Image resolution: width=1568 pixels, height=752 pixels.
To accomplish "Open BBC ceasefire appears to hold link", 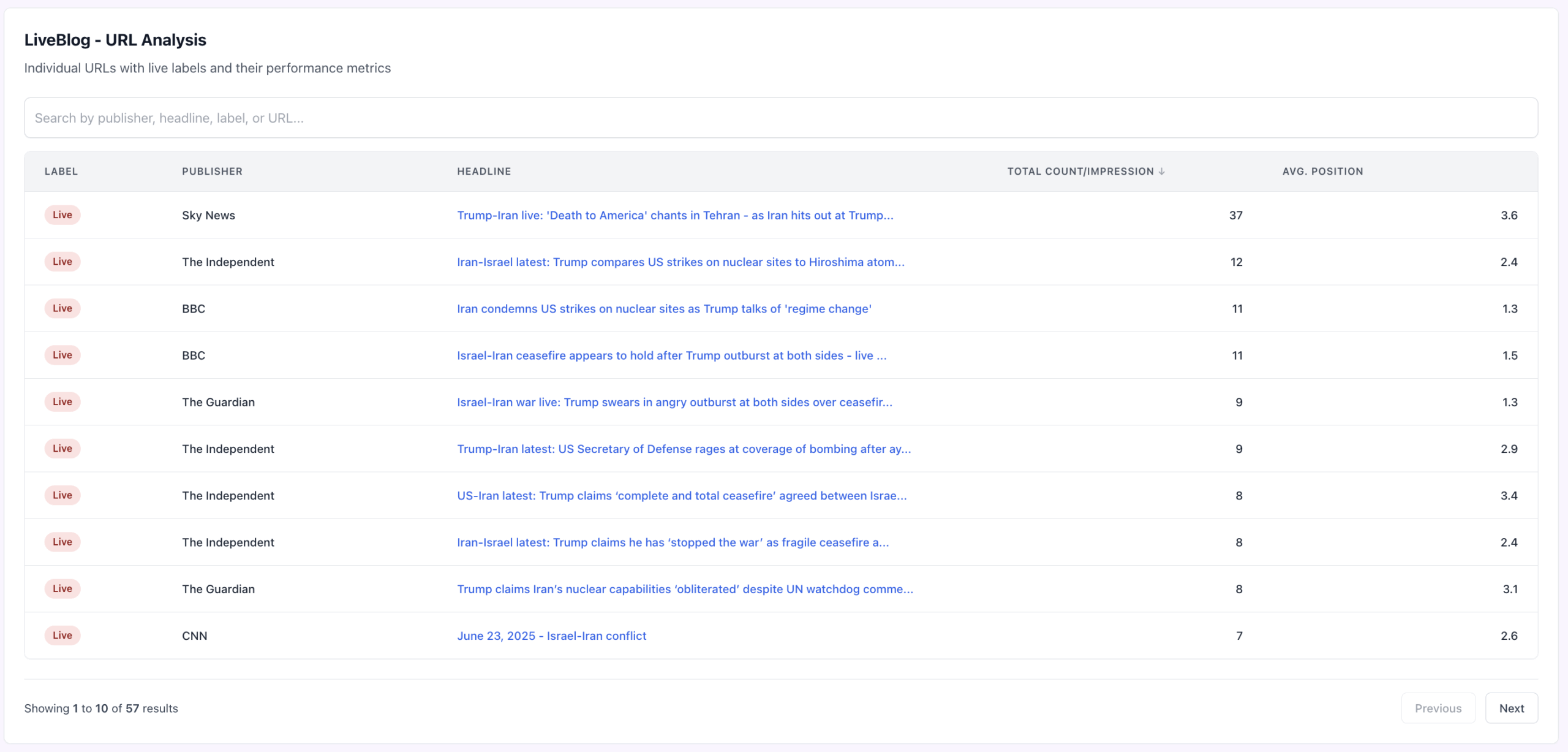I will click(671, 355).
